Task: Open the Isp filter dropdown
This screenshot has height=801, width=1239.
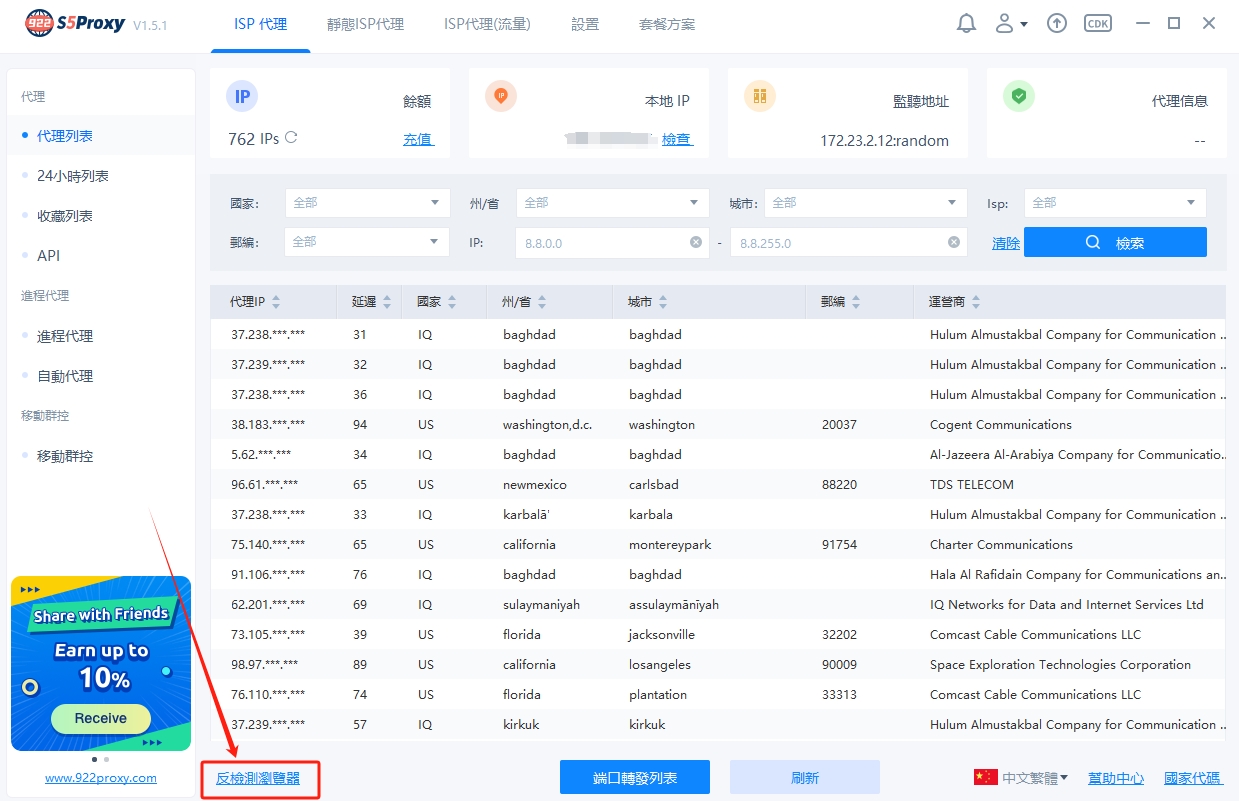Action: [x=1114, y=202]
